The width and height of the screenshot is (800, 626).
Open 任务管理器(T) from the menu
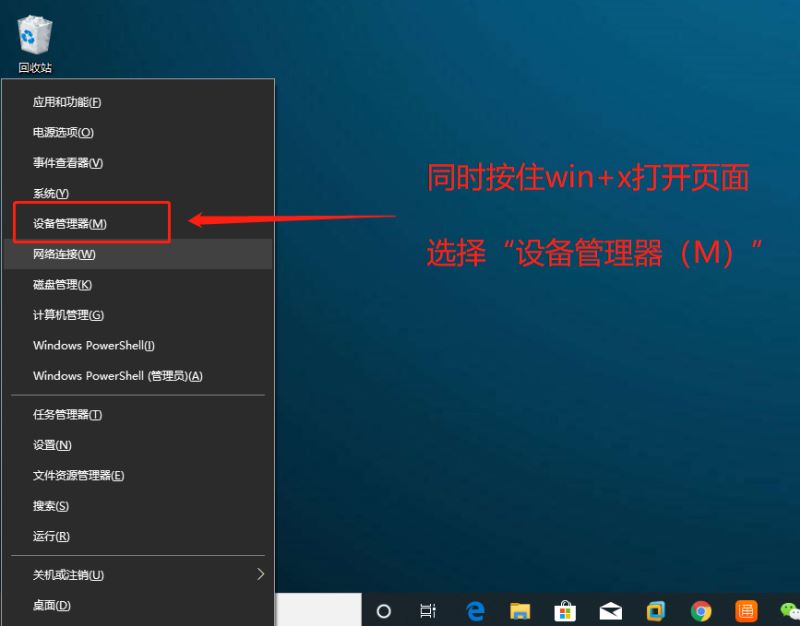[67, 415]
